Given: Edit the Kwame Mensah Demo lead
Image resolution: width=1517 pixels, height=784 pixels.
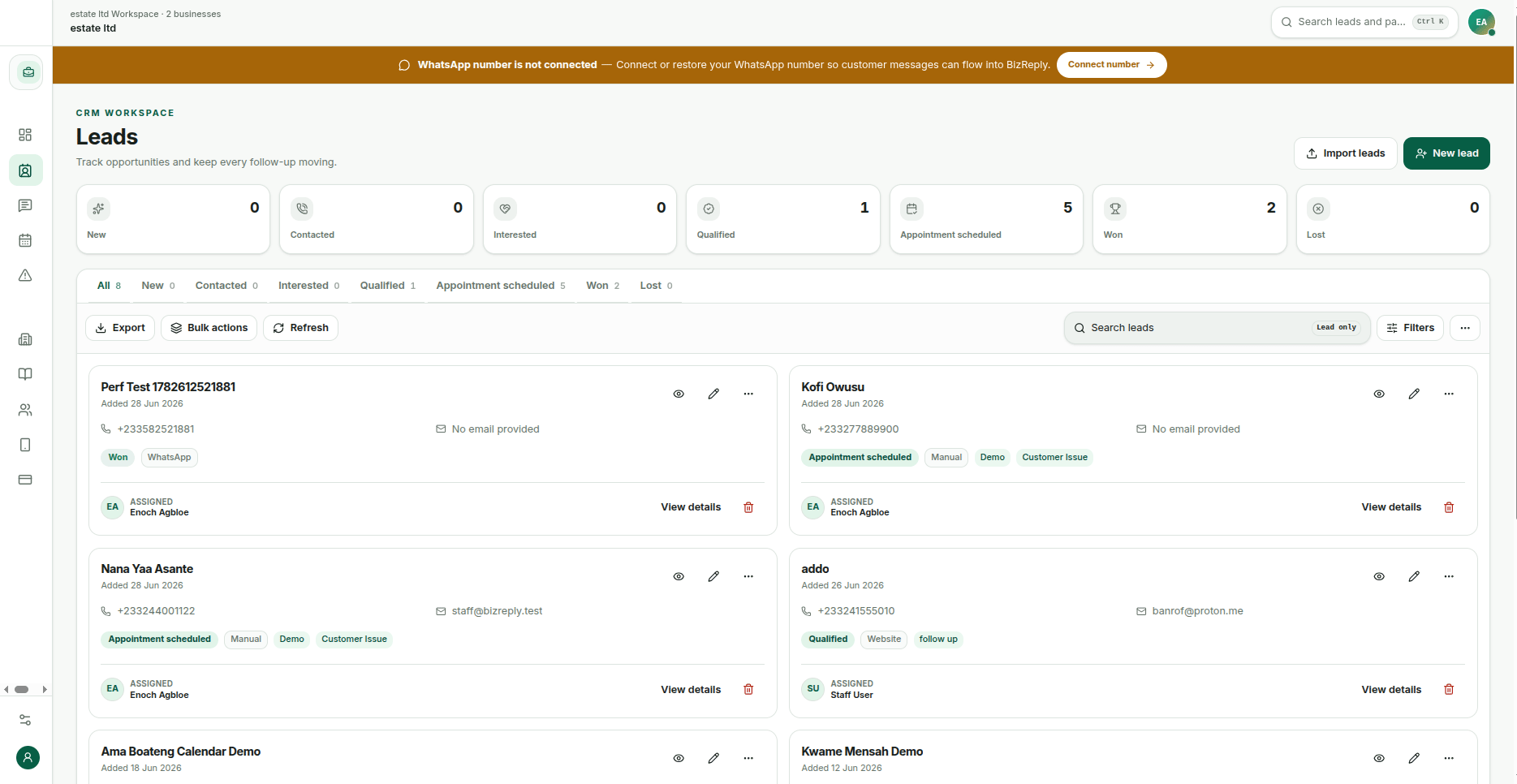Looking at the screenshot, I should click(1414, 758).
